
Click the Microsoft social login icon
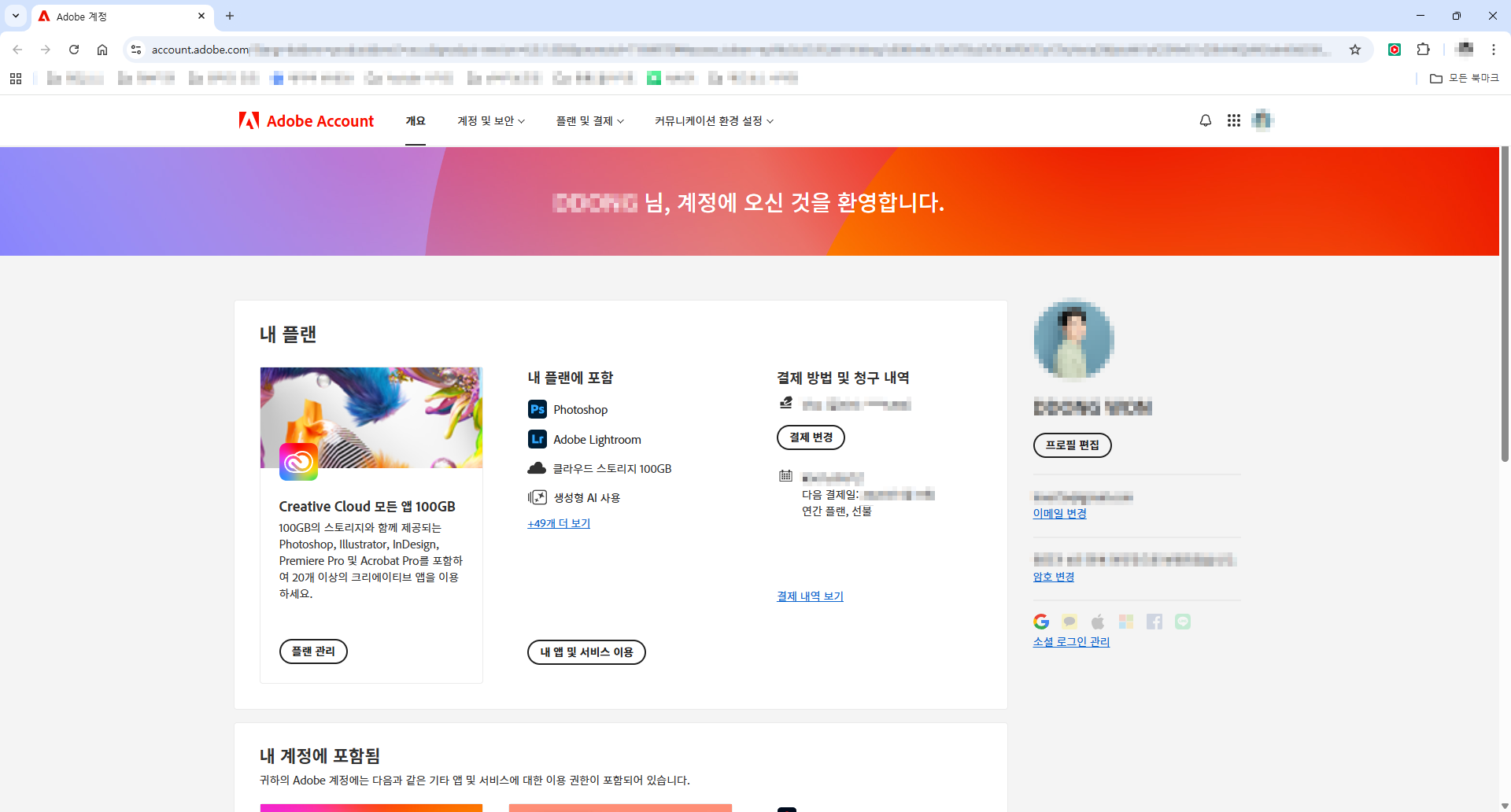(x=1126, y=622)
